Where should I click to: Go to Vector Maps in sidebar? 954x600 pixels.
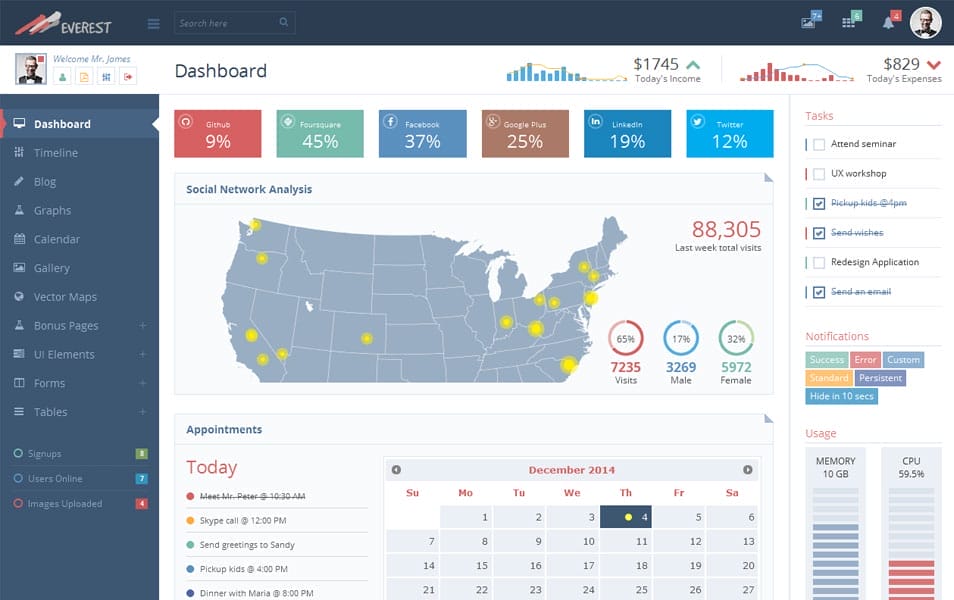pyautogui.click(x=65, y=297)
